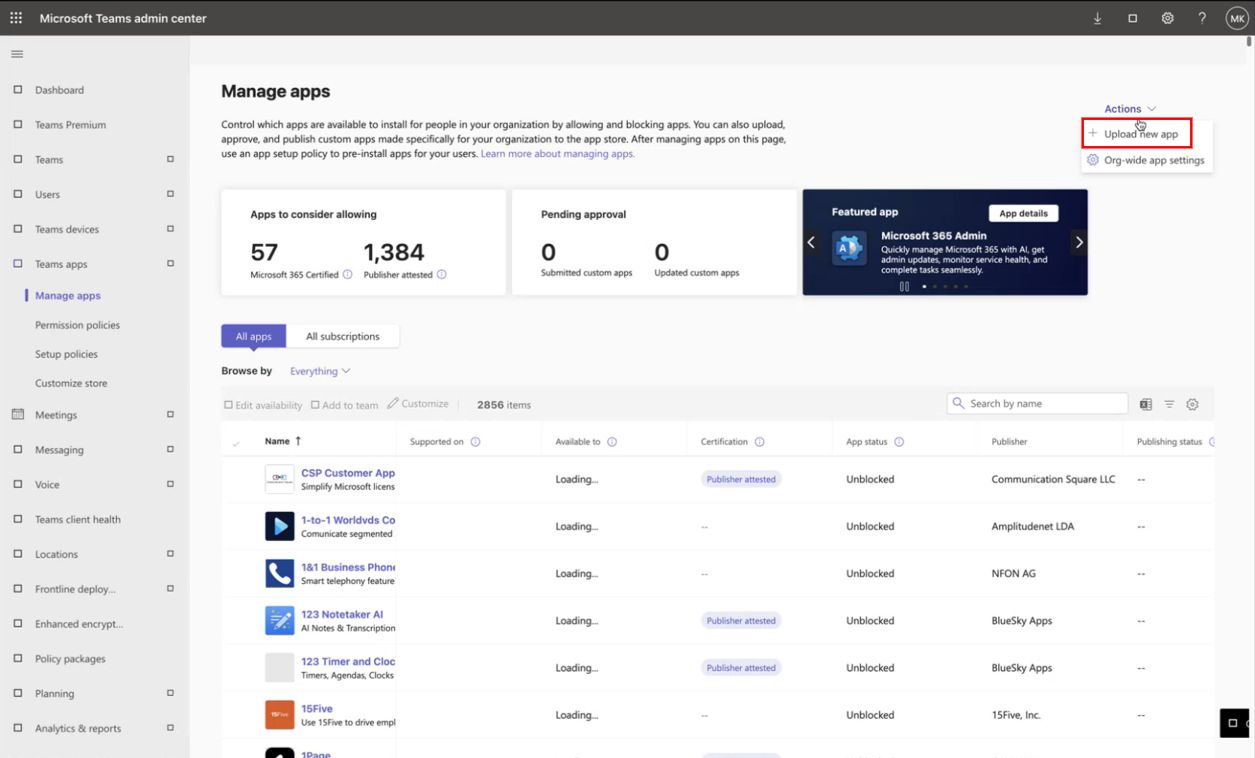Toggle the select-all checkmark in table header
Screen dimensions: 1255x758
236,443
